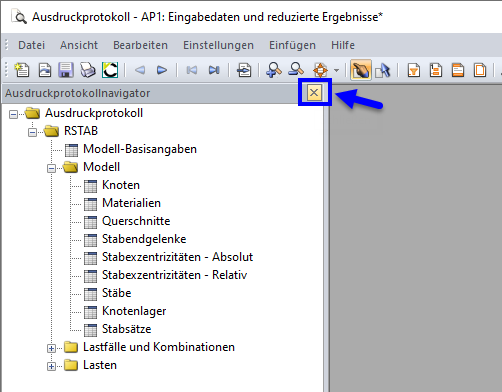Refresh the report with the circular arrow icon
Image resolution: width=502 pixels, height=392 pixels.
[110, 70]
